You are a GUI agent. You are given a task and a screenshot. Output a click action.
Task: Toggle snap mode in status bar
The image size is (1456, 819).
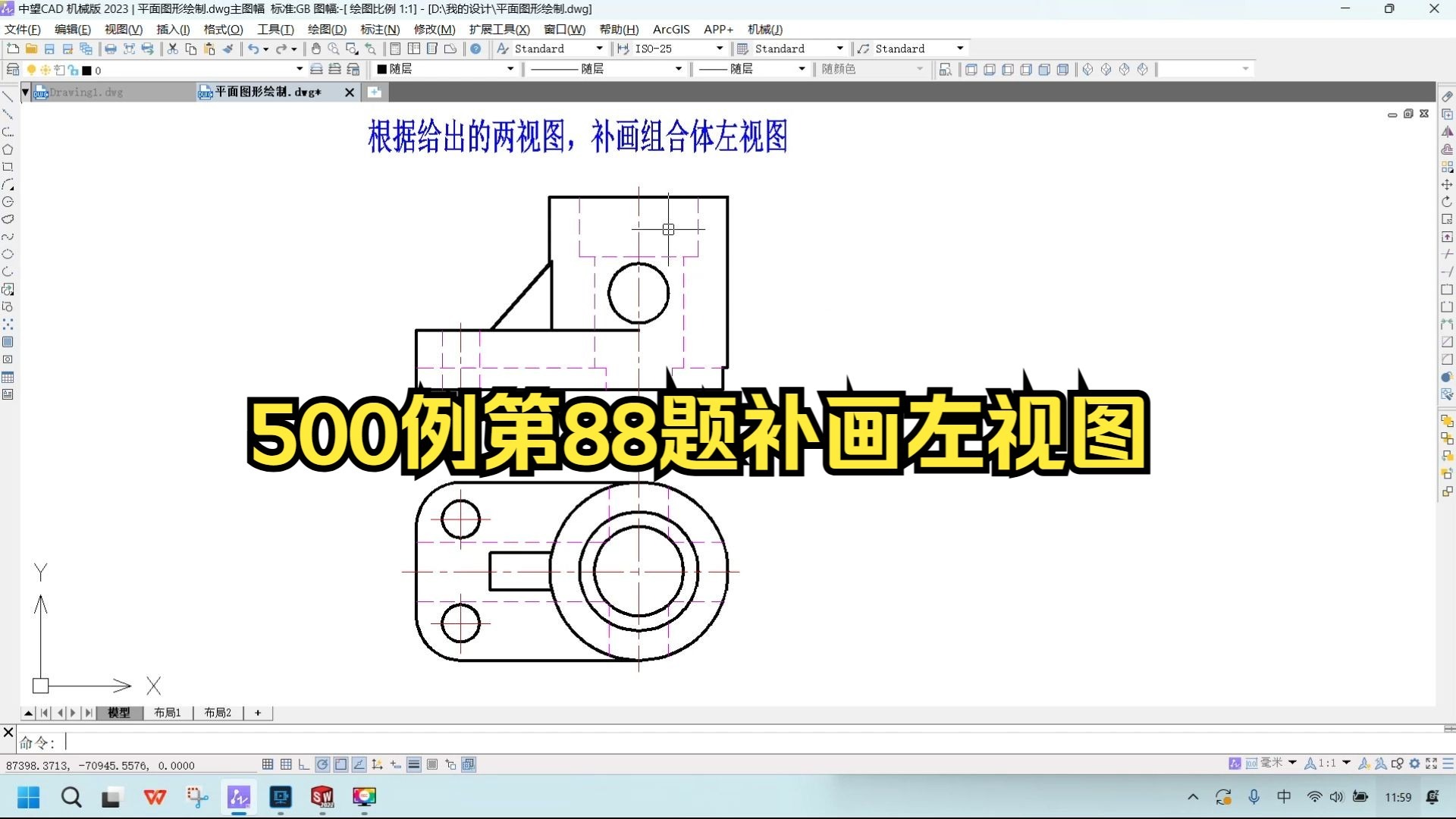[268, 764]
